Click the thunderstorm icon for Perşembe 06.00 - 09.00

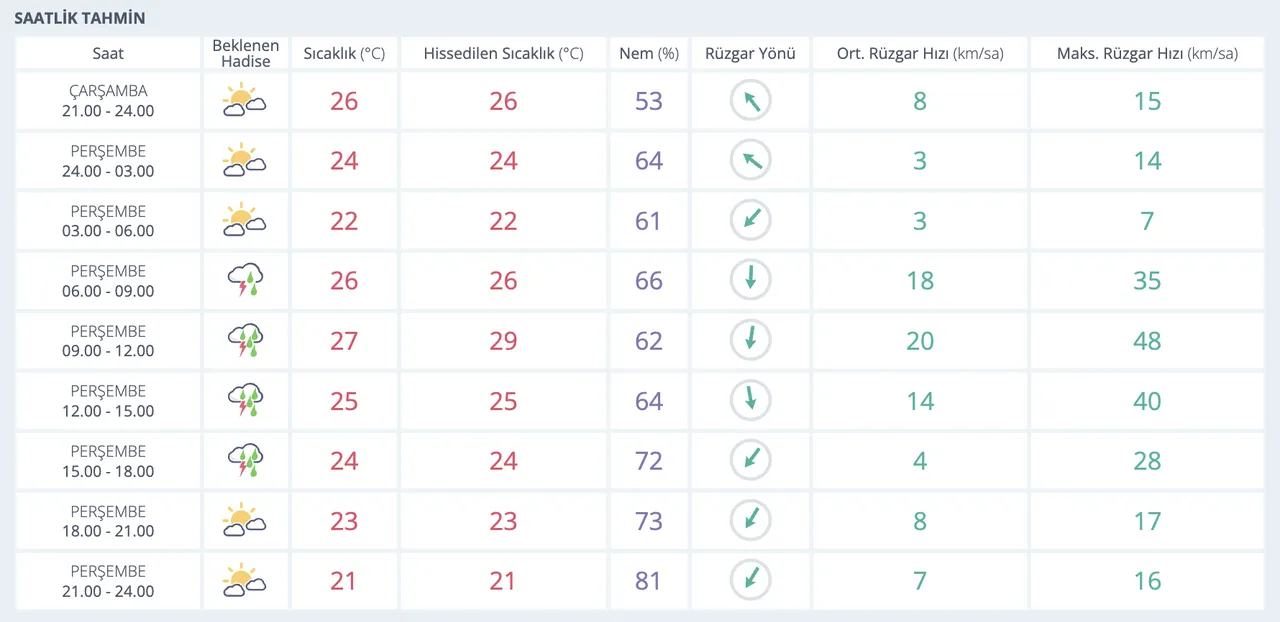pyautogui.click(x=245, y=281)
